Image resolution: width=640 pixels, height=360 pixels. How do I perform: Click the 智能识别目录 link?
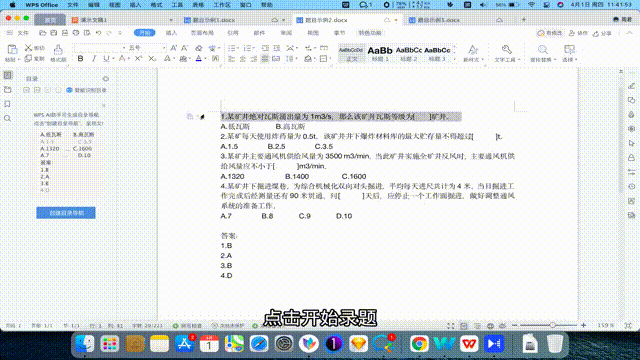pos(86,90)
